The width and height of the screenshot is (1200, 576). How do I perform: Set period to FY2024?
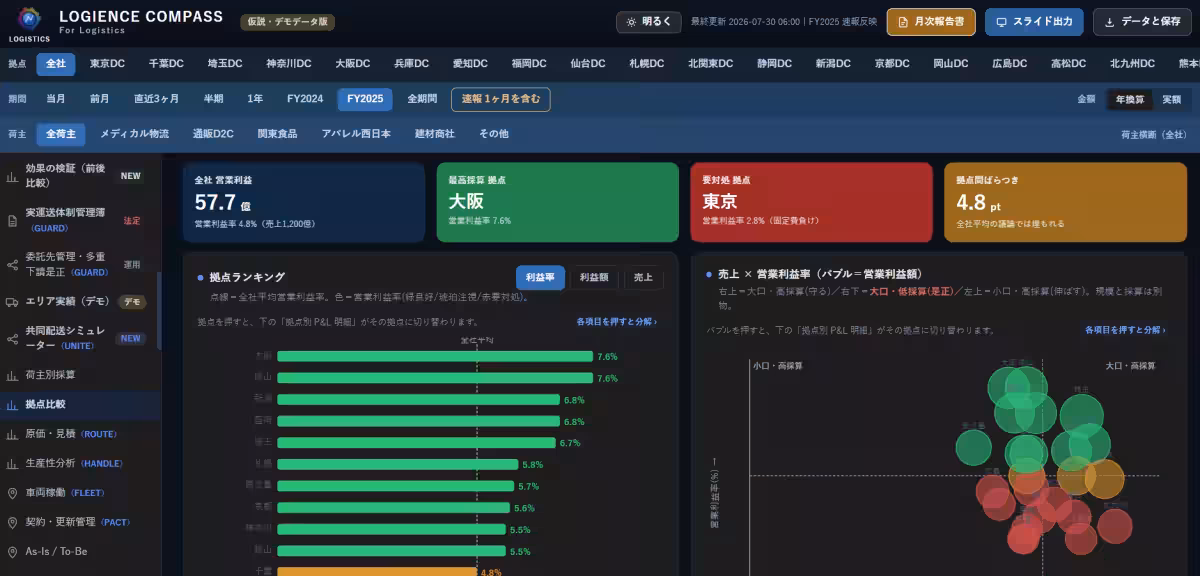(x=305, y=99)
